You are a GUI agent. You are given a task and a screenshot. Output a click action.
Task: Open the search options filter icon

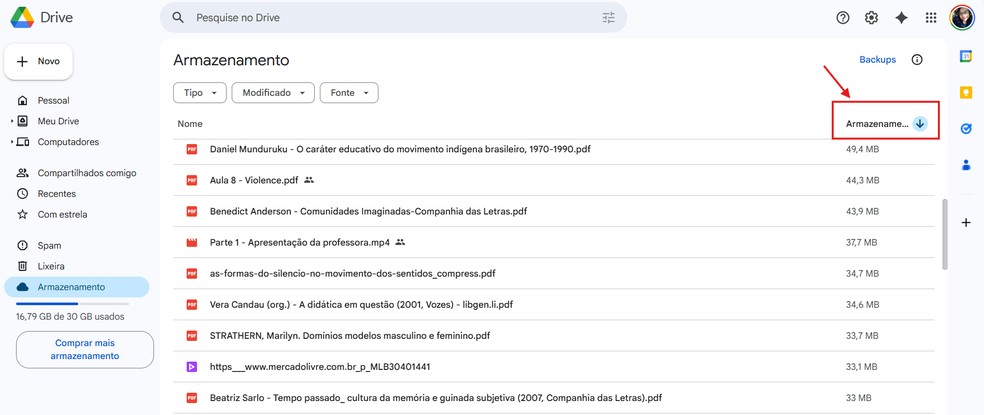pos(609,18)
